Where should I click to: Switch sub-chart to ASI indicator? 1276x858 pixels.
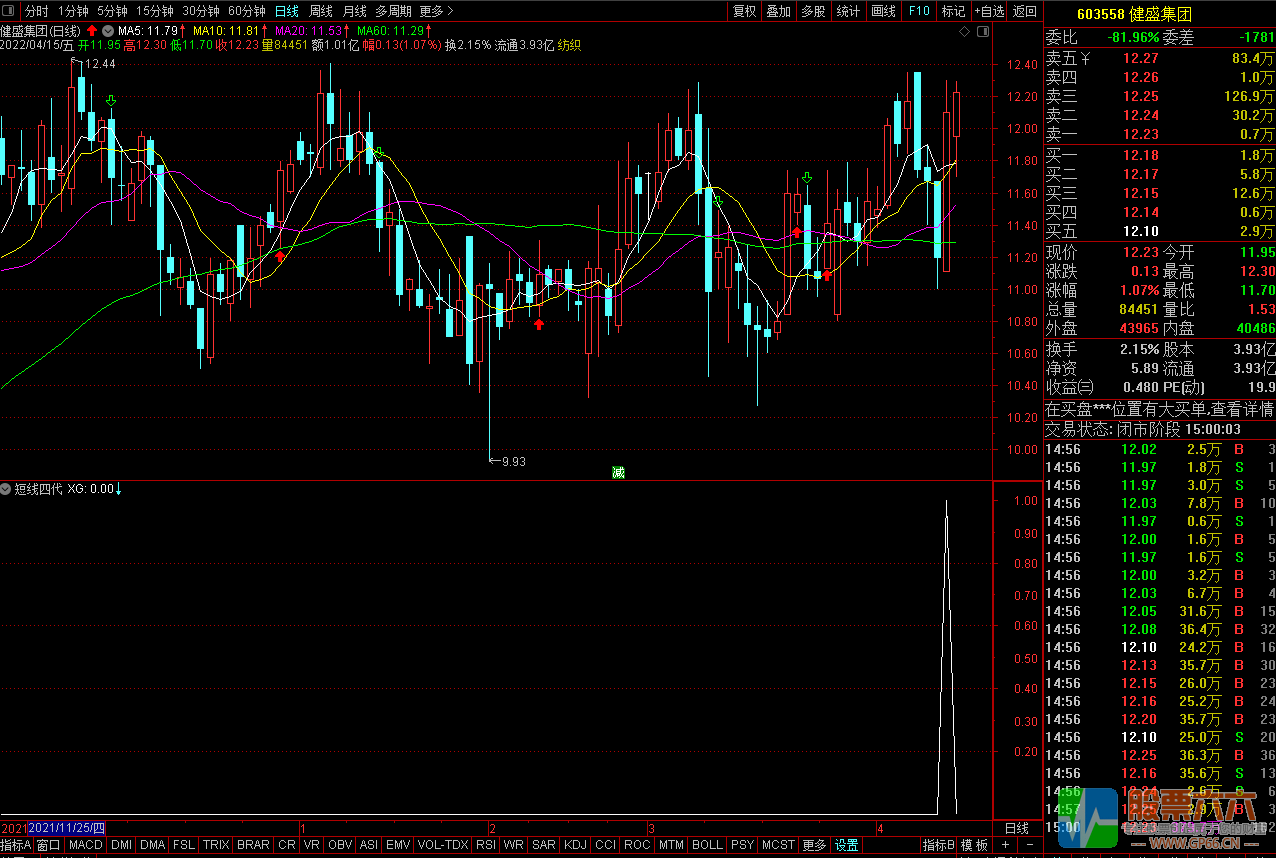coord(369,845)
